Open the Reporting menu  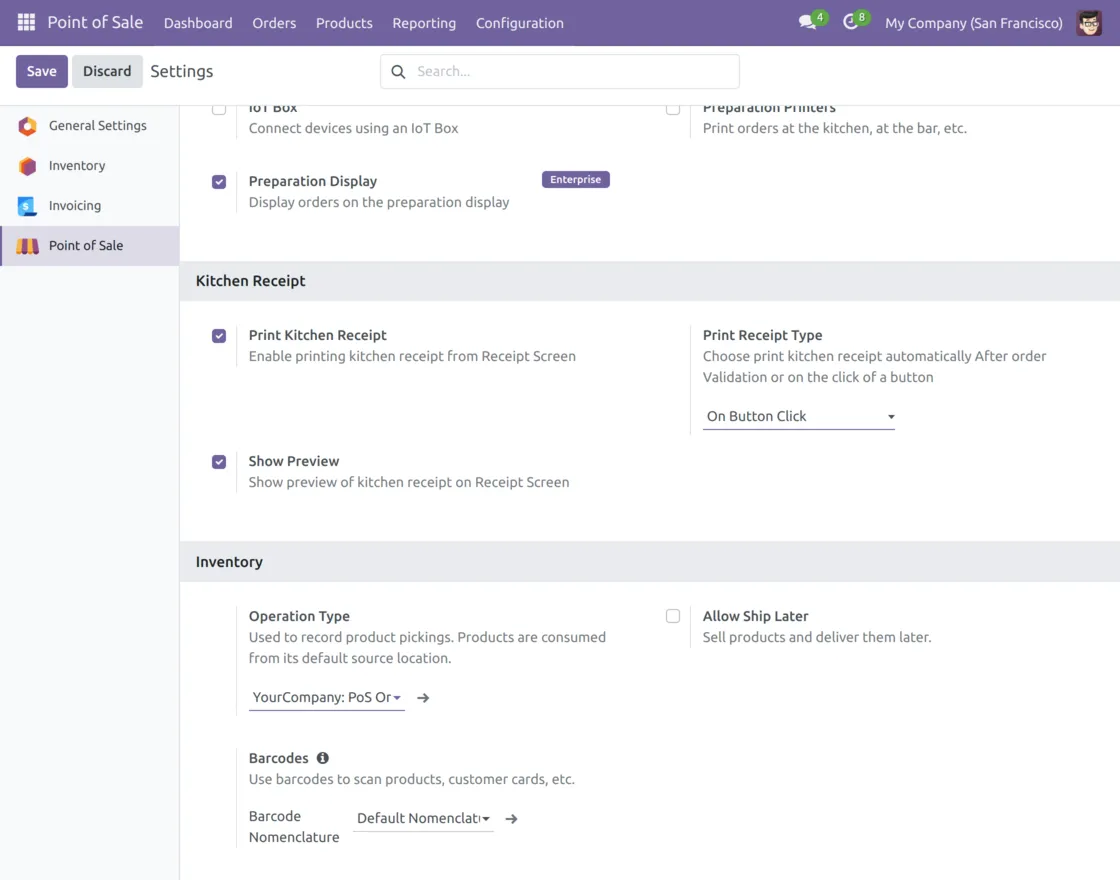[x=424, y=23]
